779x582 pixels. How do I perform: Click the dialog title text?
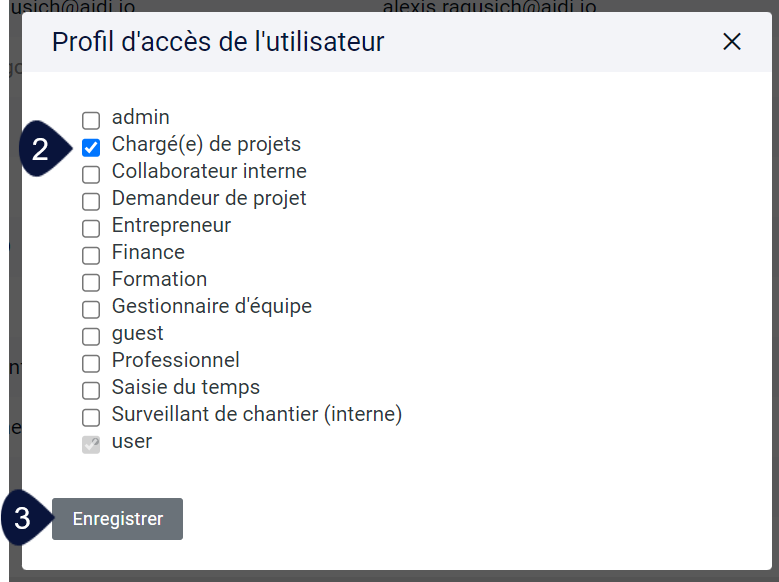[218, 42]
